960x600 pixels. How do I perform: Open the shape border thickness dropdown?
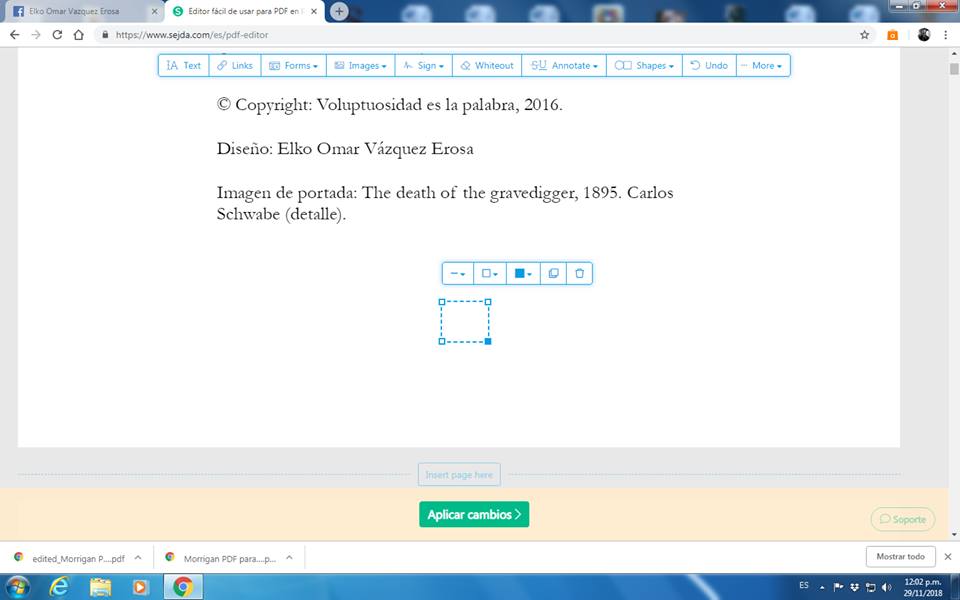(457, 273)
